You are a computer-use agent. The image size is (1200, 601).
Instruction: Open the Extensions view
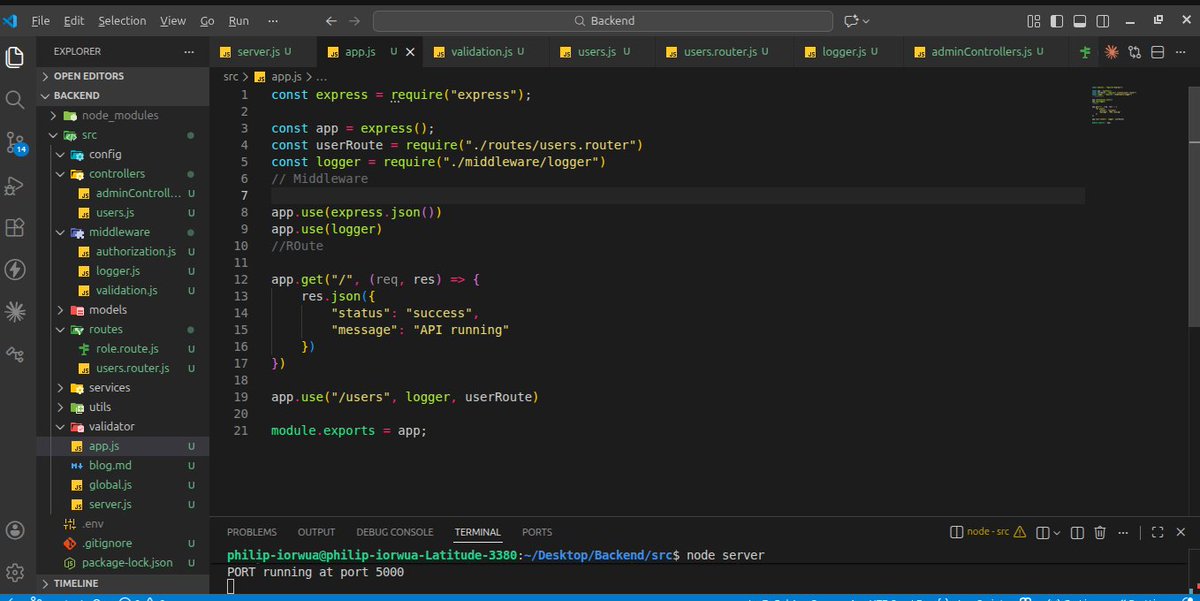pyautogui.click(x=15, y=228)
